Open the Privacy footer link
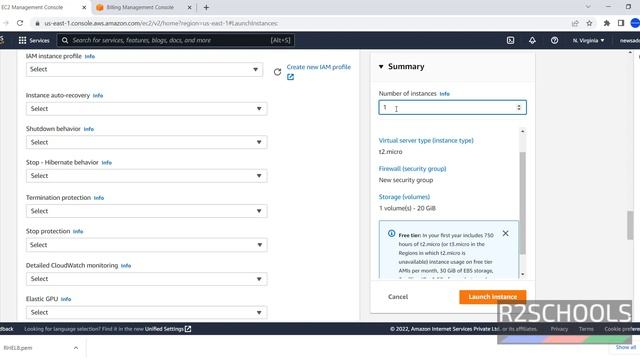The width and height of the screenshot is (640, 360). coord(559,329)
